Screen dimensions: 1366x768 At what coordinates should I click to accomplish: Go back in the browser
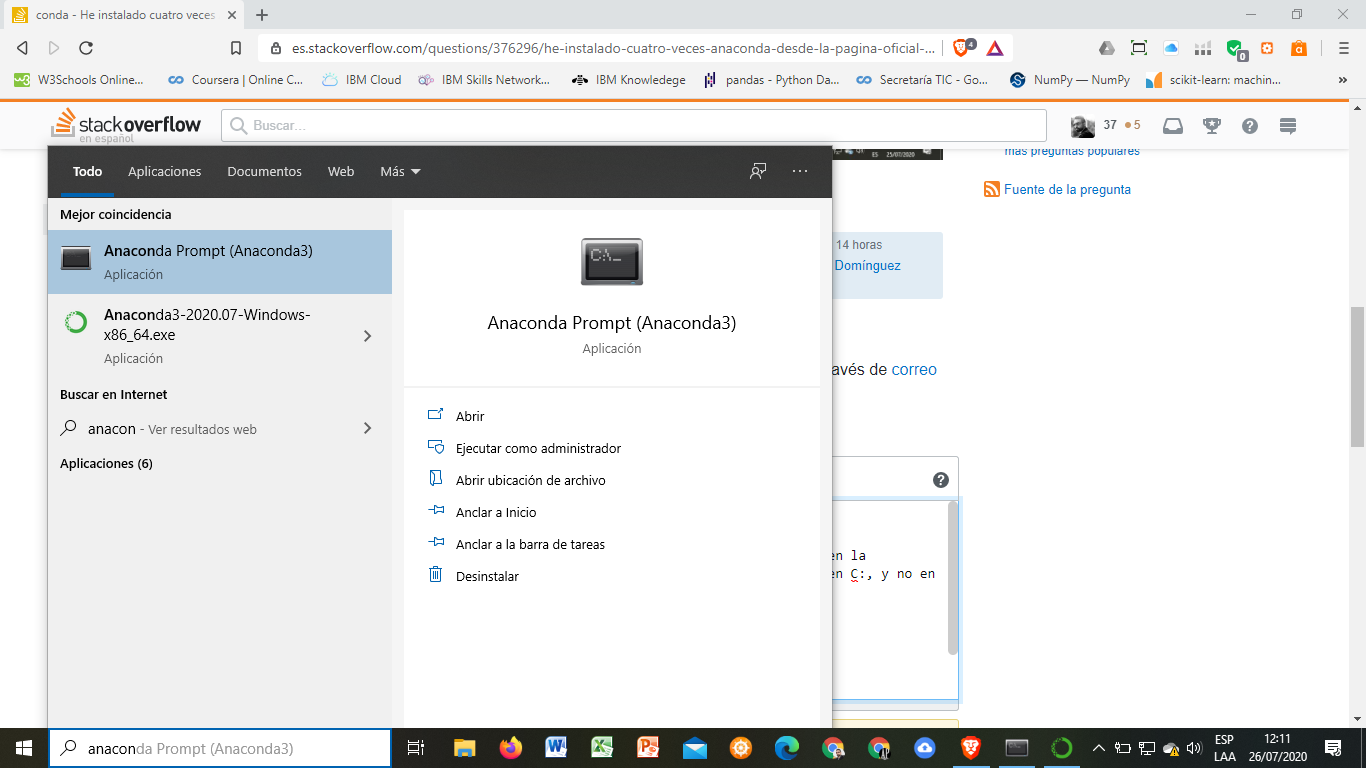click(x=22, y=48)
